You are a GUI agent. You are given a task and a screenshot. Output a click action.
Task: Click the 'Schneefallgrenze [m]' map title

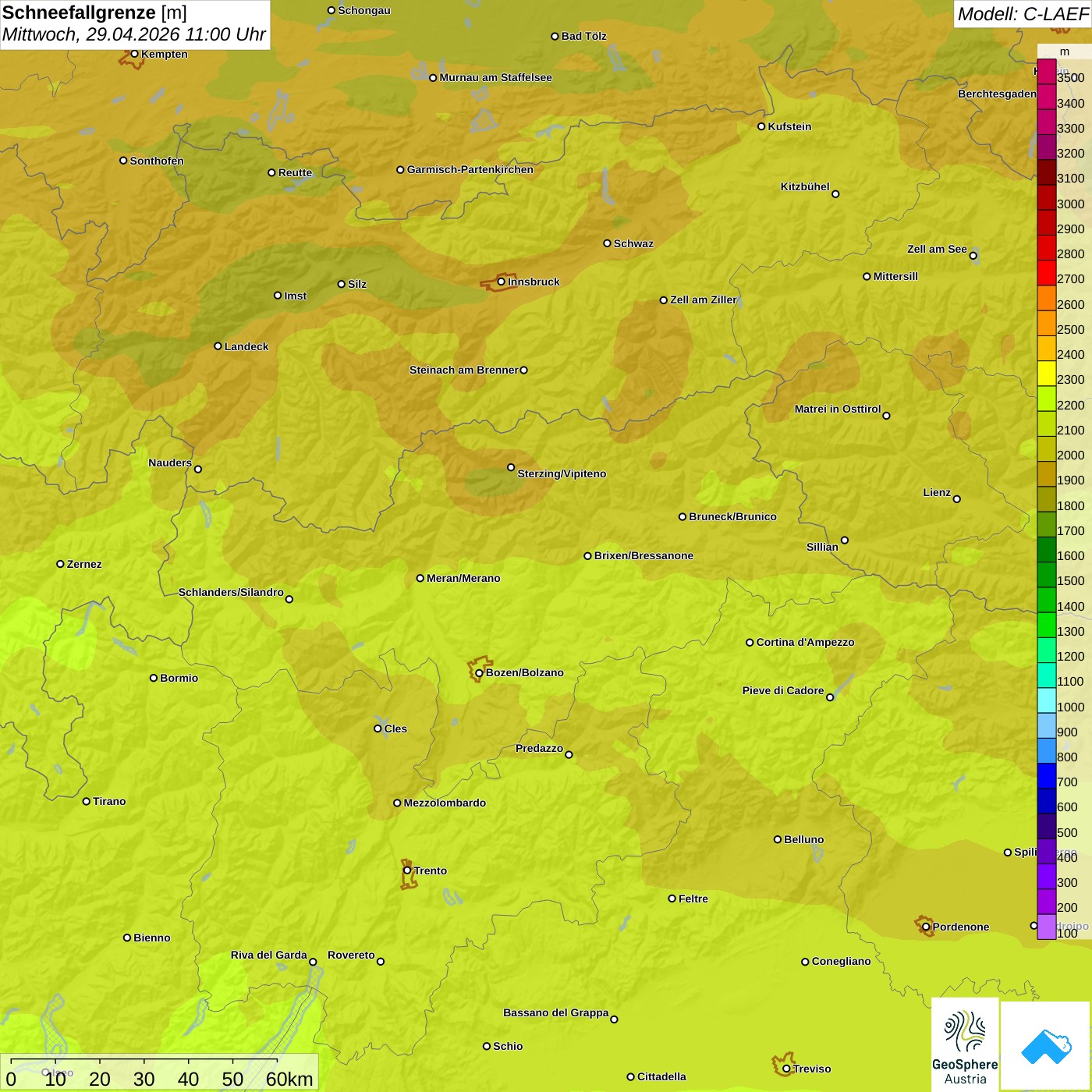pos(94,13)
